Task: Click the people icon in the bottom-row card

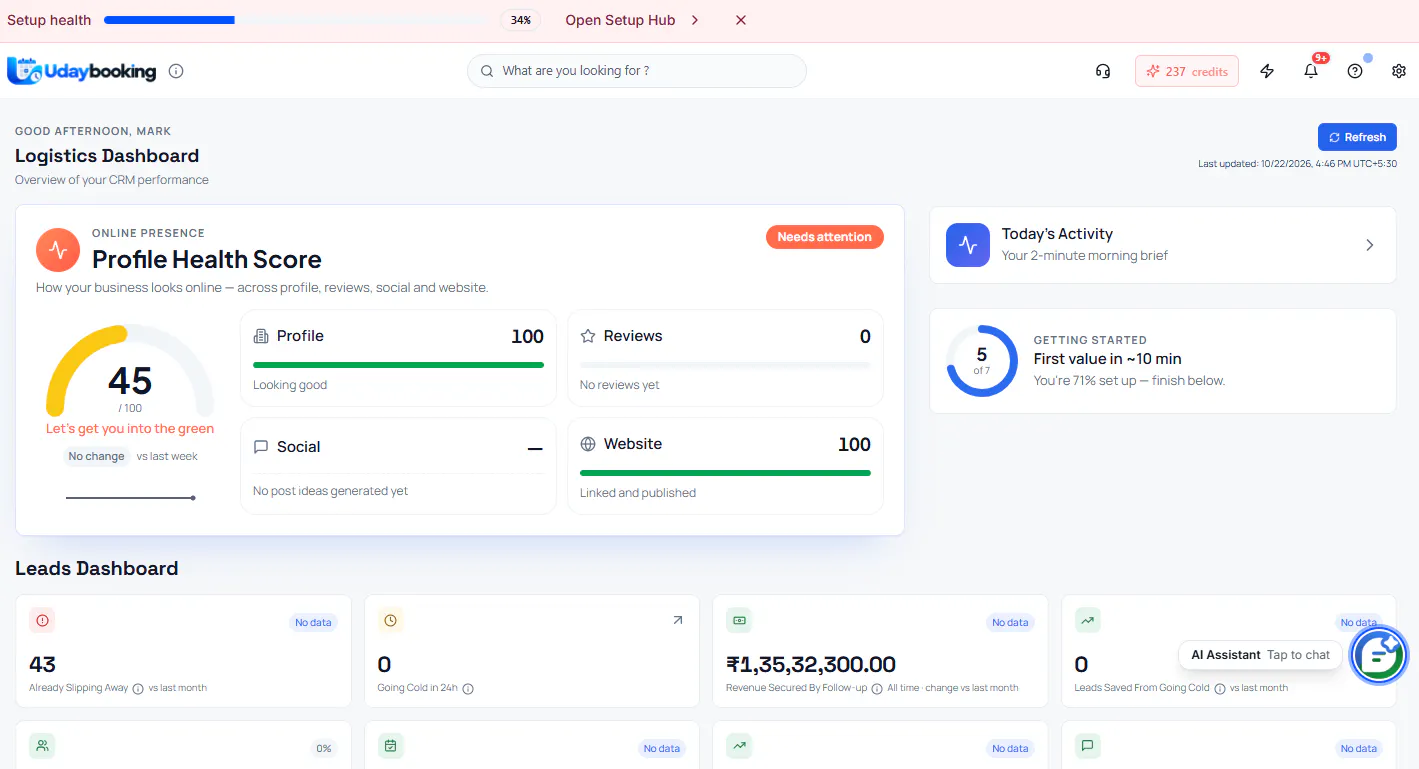Action: [42, 746]
